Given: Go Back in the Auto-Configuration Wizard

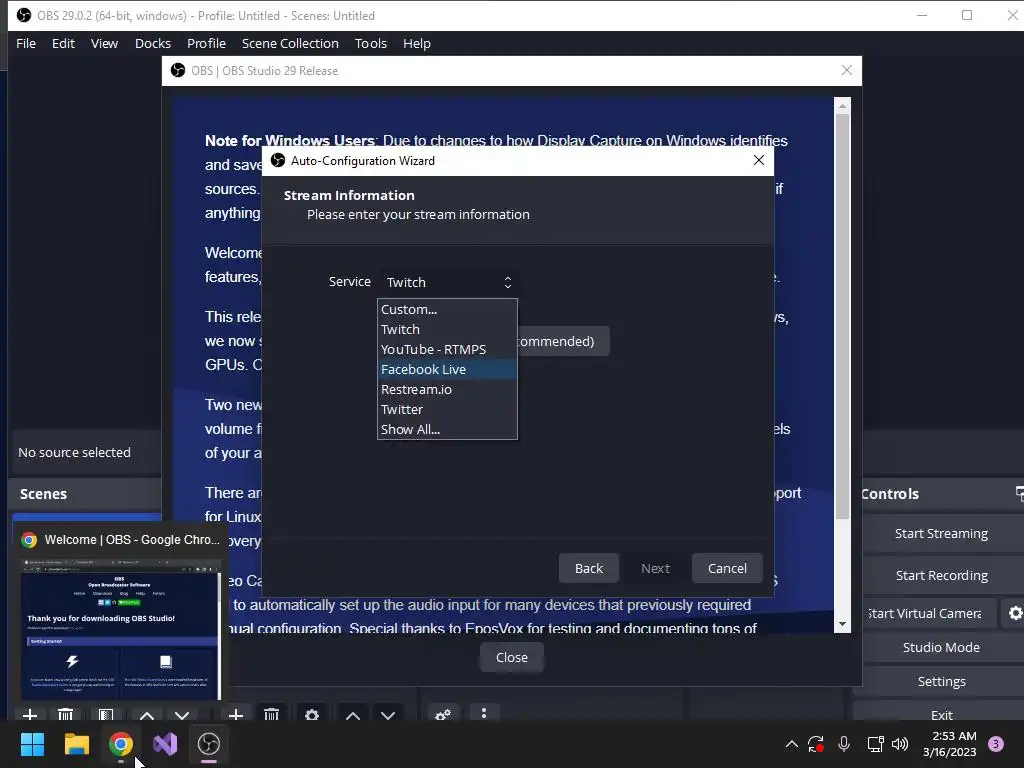Looking at the screenshot, I should [589, 568].
